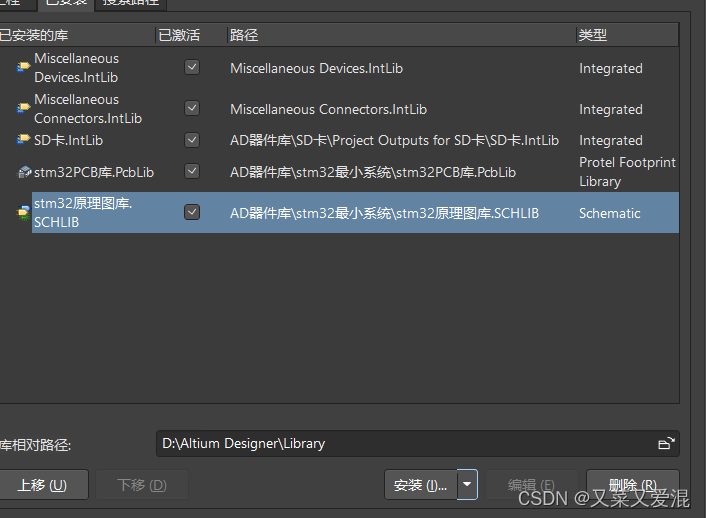
Task: Click the Miscellaneous Devices library icon
Action: (23, 68)
